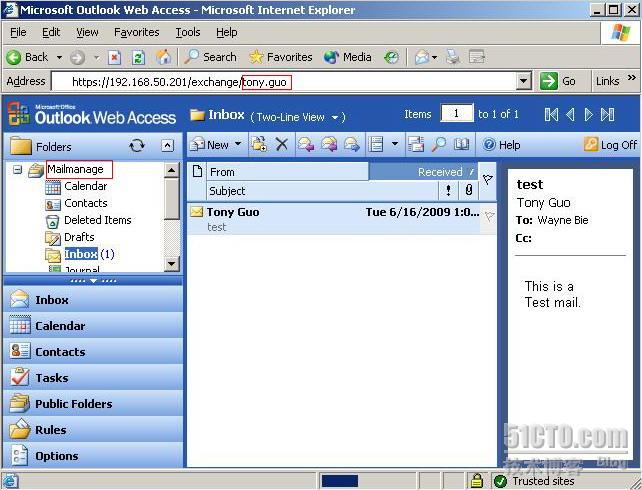642x490 pixels.
Task: Click the folder tree scroll-up arrow
Action: coord(172,170)
